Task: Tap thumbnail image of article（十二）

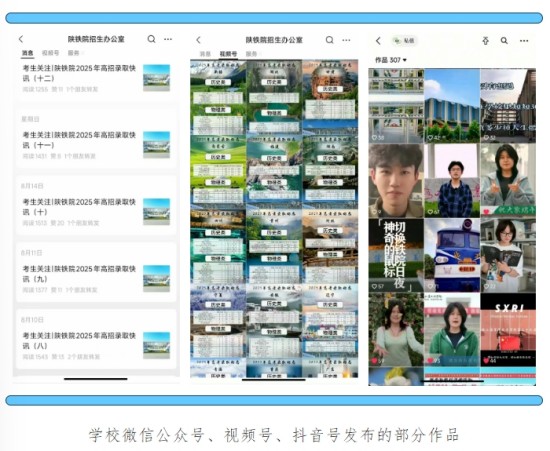Action: click(x=156, y=78)
